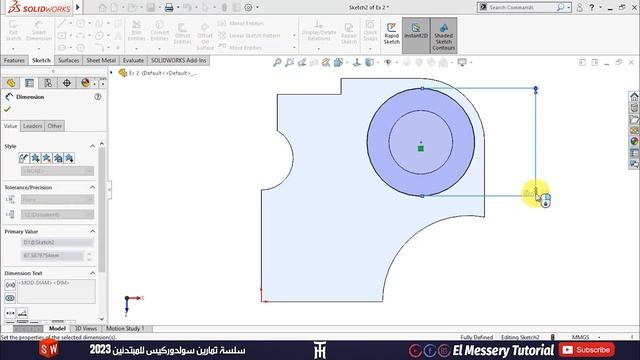
Task: Open the unit precision dropdown
Action: 57,215
